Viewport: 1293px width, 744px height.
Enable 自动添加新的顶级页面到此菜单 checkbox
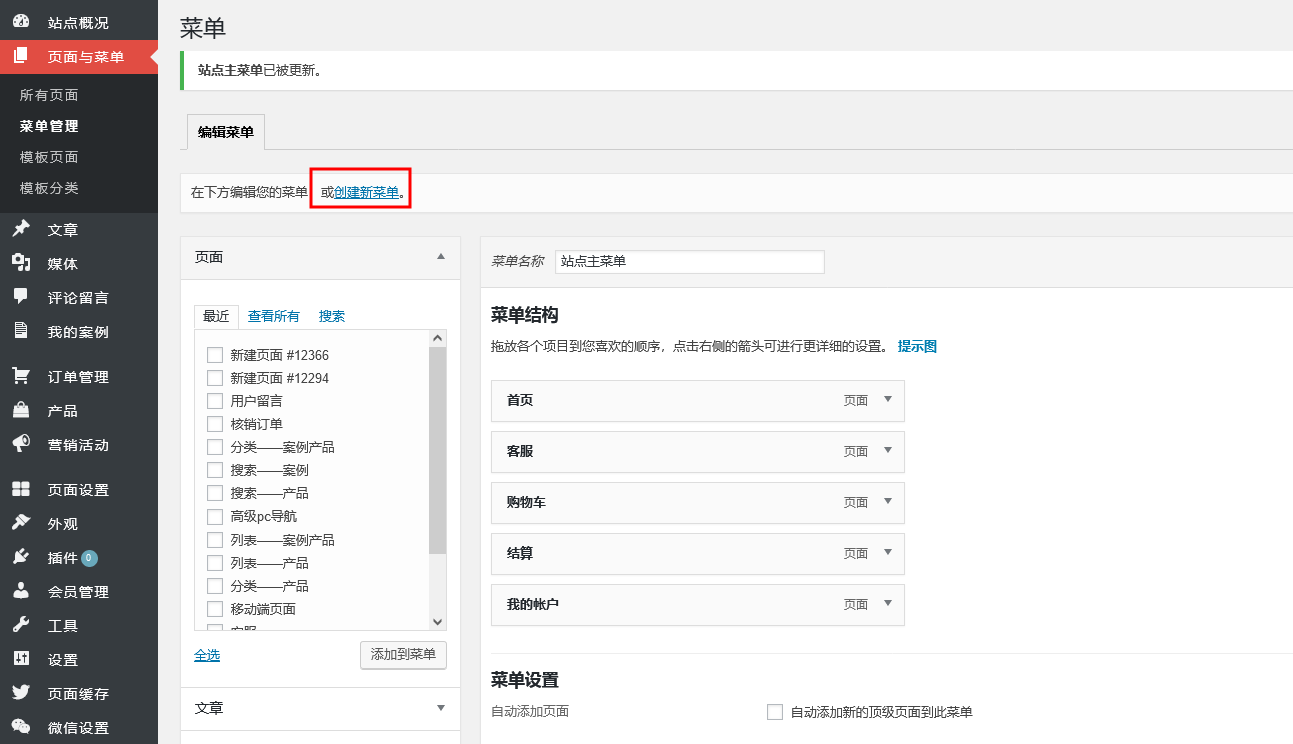click(774, 712)
